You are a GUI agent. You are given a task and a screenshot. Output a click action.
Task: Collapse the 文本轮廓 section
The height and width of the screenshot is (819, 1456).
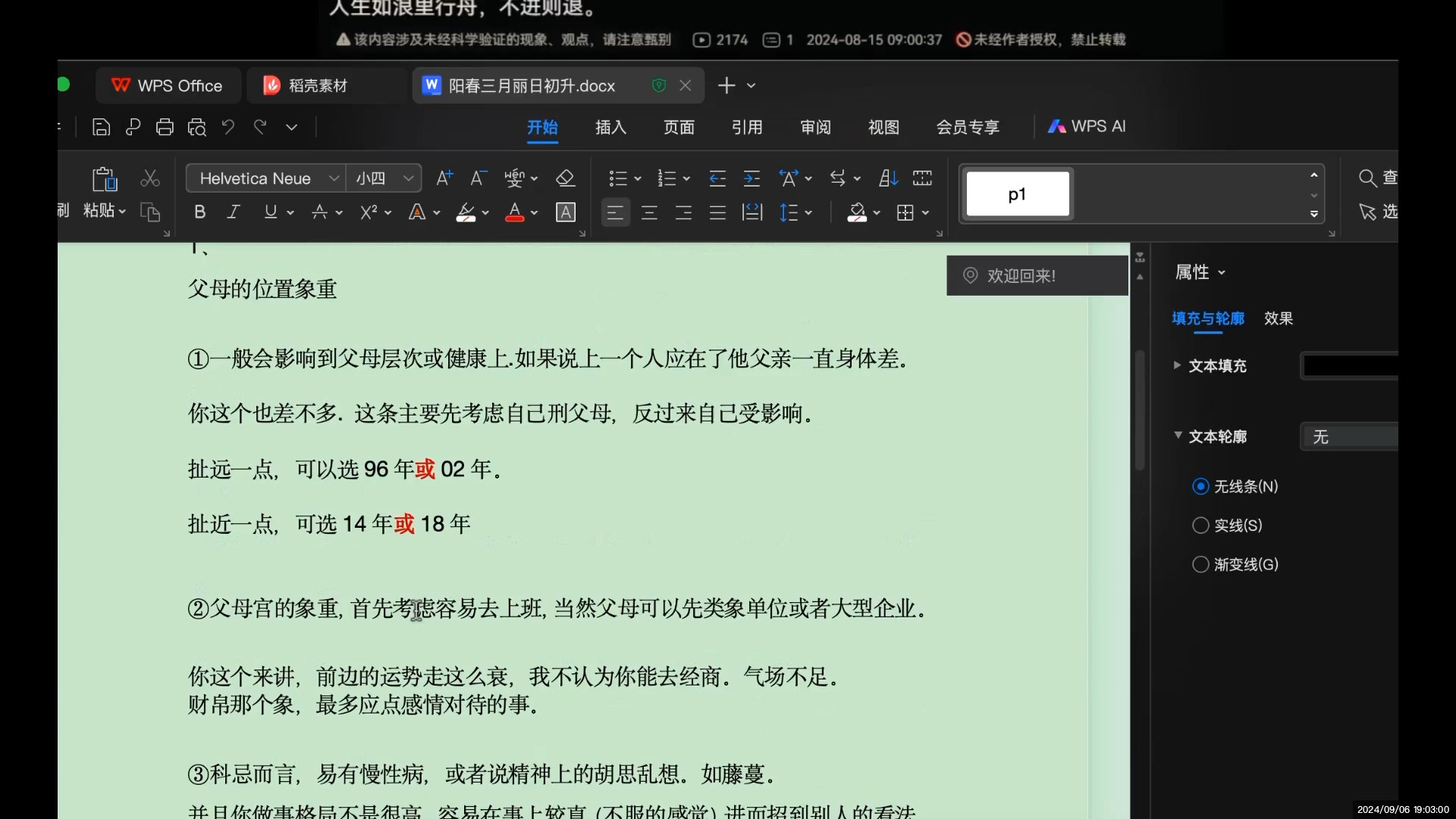point(1178,435)
